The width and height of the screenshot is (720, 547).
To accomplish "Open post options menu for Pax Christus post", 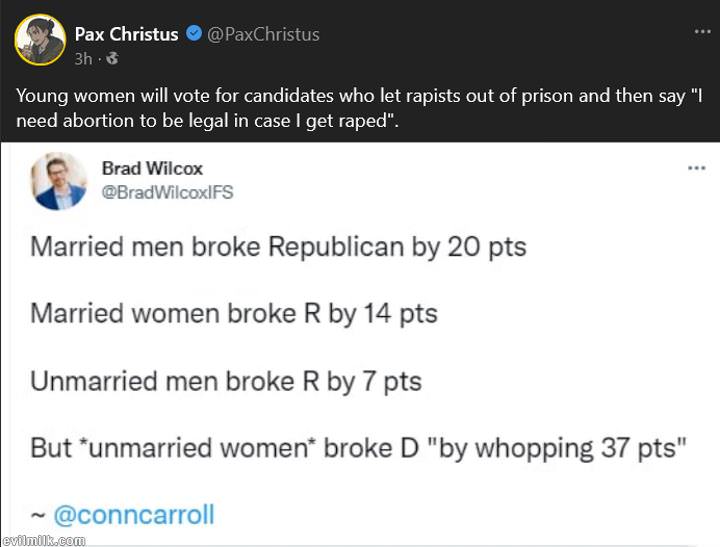I will coord(702,32).
